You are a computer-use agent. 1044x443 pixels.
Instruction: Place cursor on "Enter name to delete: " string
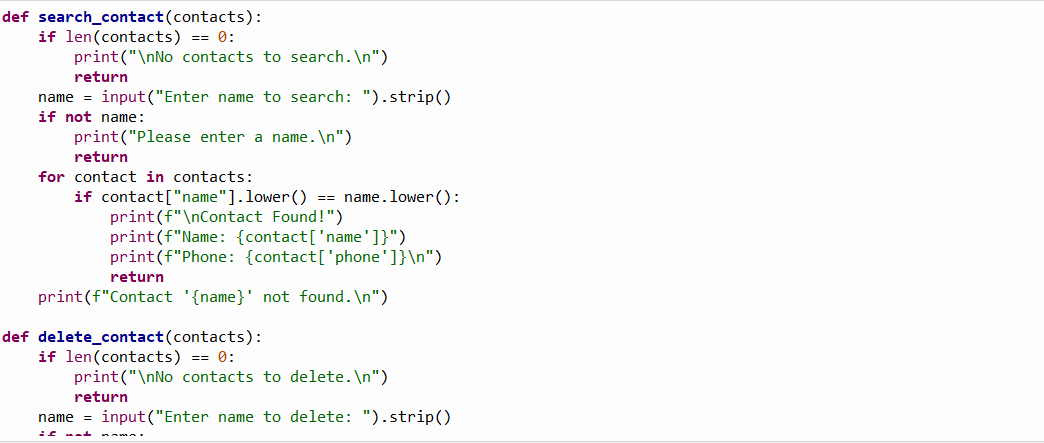pyautogui.click(x=263, y=417)
